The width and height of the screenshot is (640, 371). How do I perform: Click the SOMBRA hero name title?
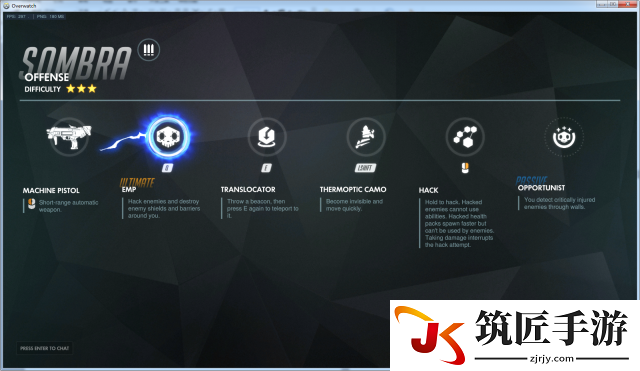[x=76, y=62]
